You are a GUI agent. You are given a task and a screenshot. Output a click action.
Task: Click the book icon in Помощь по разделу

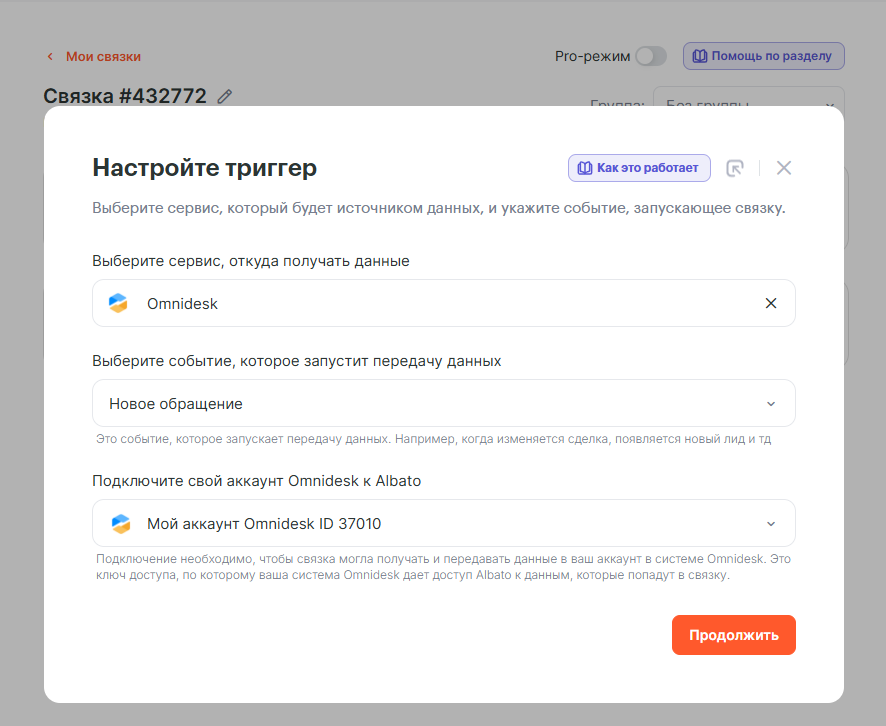click(700, 56)
